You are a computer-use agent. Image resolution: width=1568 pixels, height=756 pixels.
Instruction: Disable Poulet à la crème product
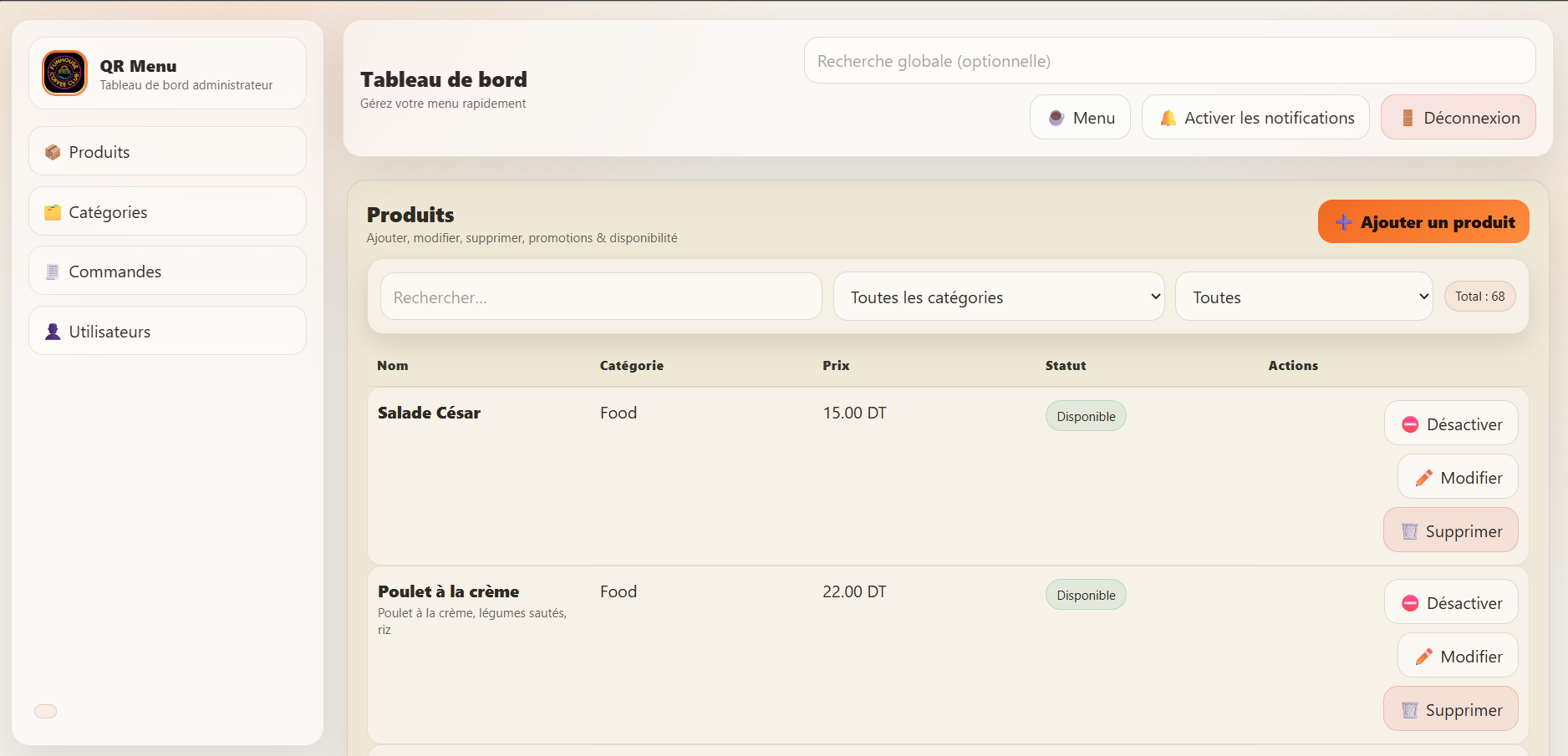pyautogui.click(x=1451, y=602)
